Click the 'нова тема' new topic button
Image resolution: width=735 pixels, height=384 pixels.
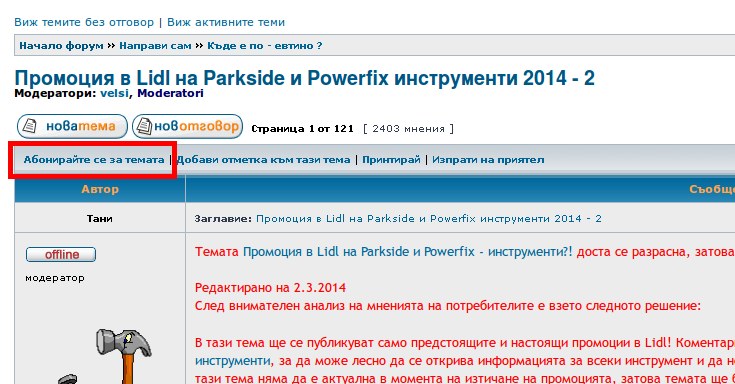[72, 127]
